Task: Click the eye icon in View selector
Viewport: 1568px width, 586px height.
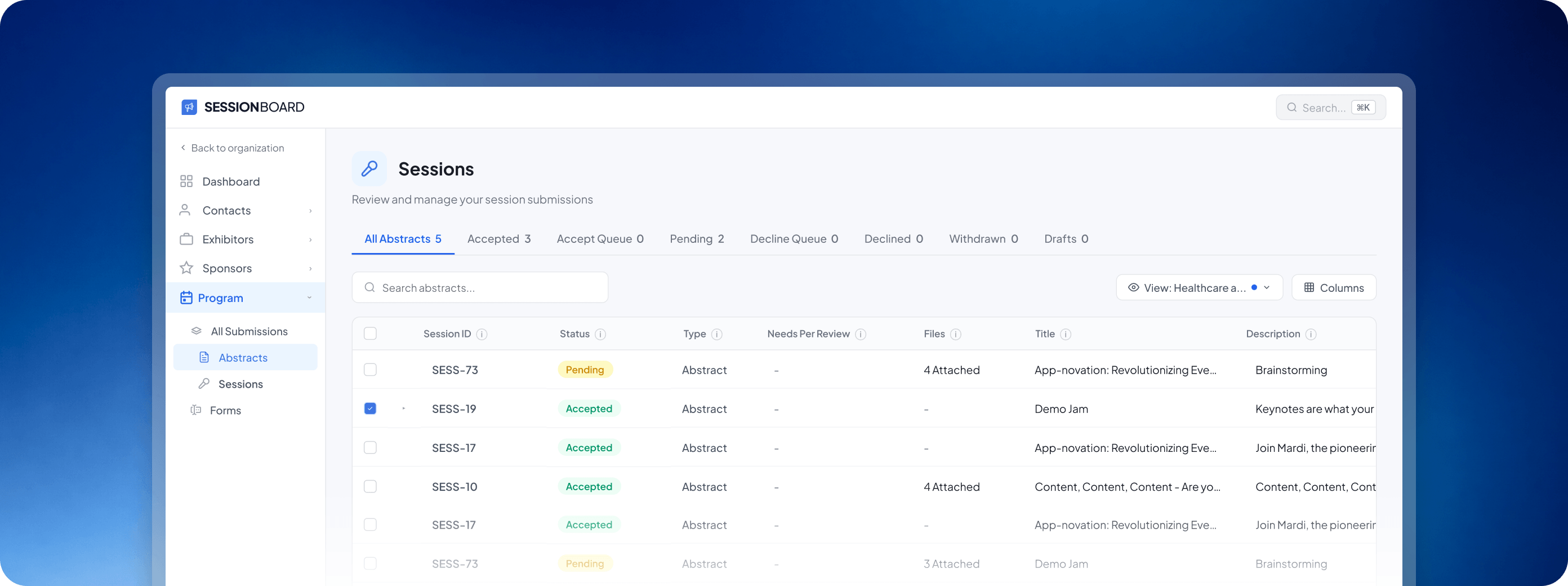Action: (x=1133, y=287)
